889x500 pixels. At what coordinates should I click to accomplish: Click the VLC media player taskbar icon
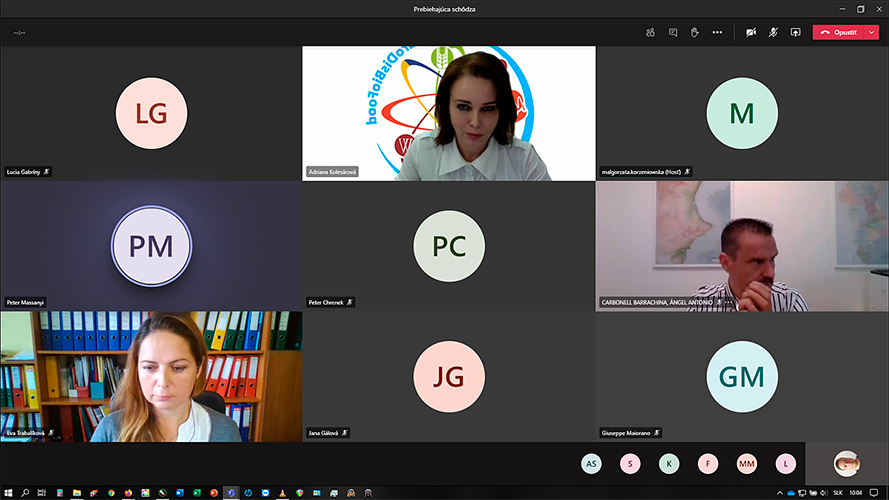tap(283, 493)
